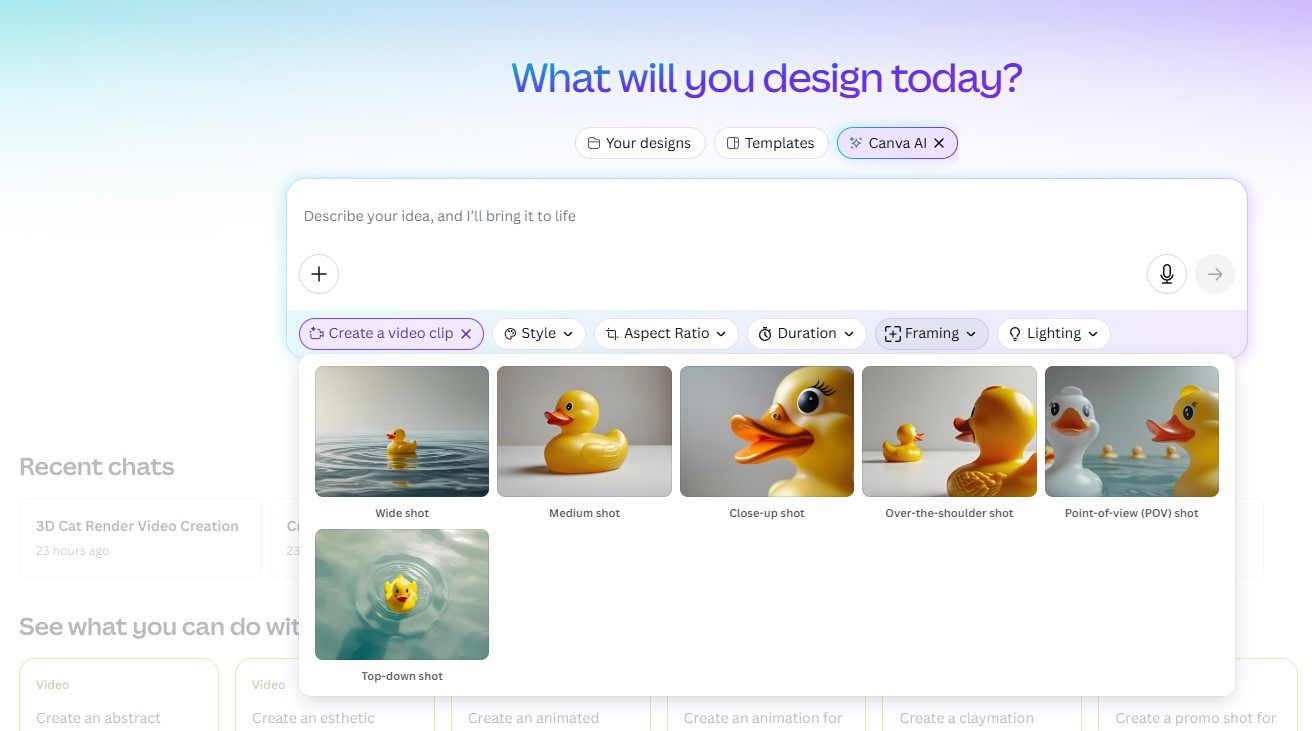Click the What will you design today heading
This screenshot has height=731, width=1312.
click(767, 78)
